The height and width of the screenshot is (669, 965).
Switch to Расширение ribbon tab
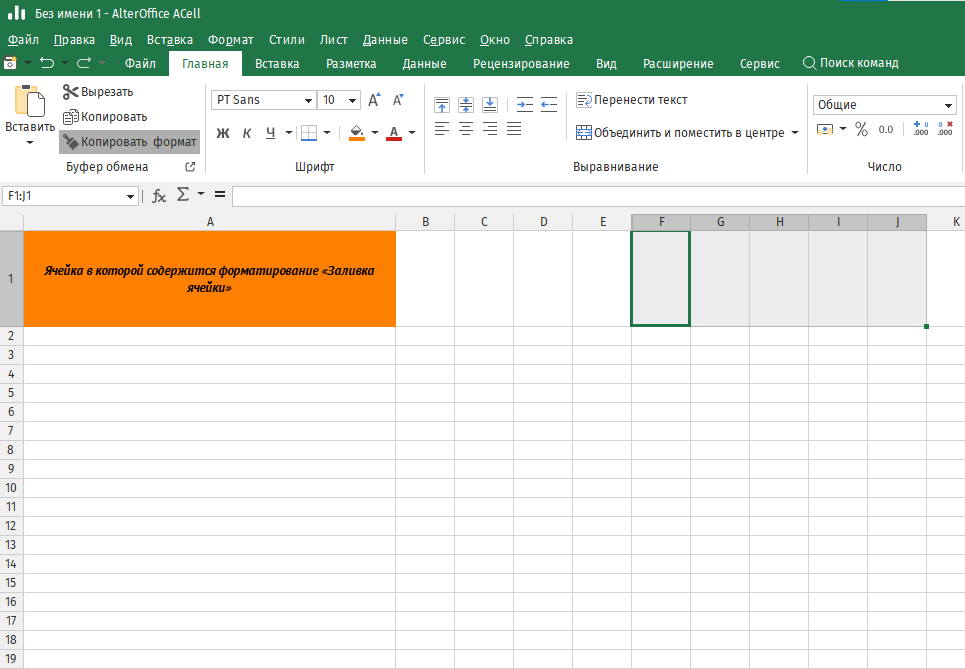[678, 63]
